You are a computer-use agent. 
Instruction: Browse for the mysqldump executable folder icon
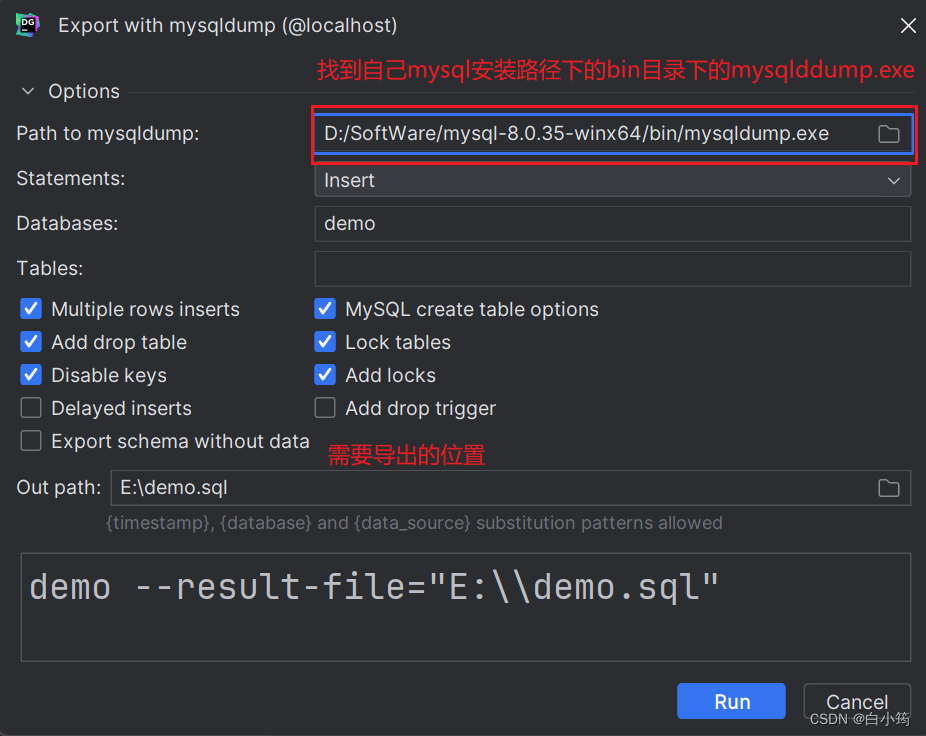888,134
